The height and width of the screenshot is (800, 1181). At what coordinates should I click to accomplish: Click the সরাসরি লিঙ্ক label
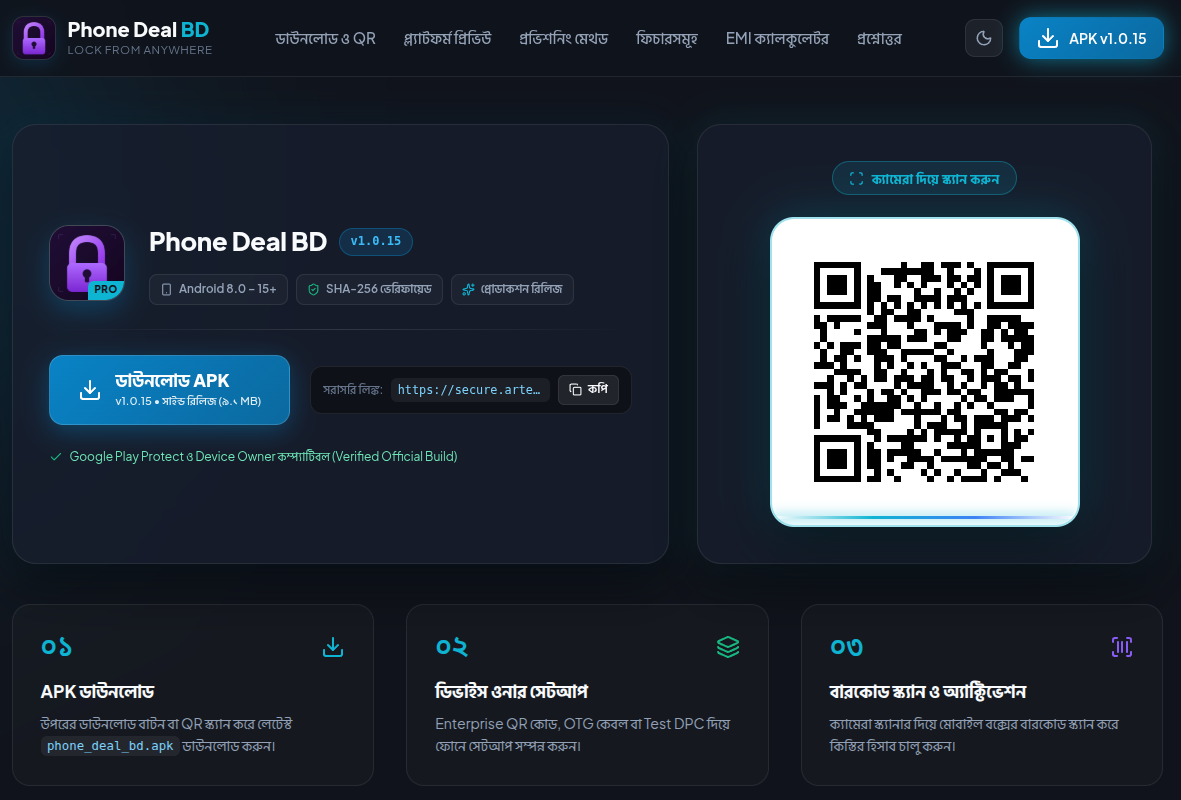coord(352,389)
